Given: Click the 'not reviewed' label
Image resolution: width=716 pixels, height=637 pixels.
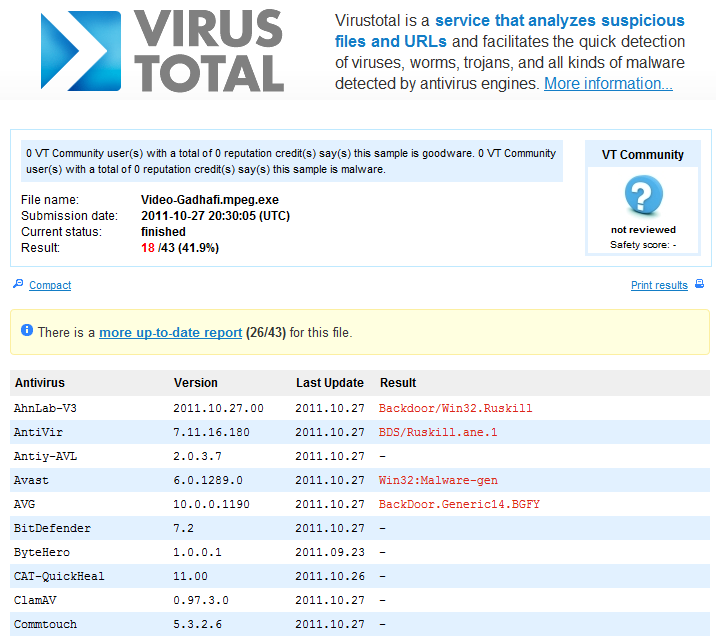Looking at the screenshot, I should click(x=643, y=230).
